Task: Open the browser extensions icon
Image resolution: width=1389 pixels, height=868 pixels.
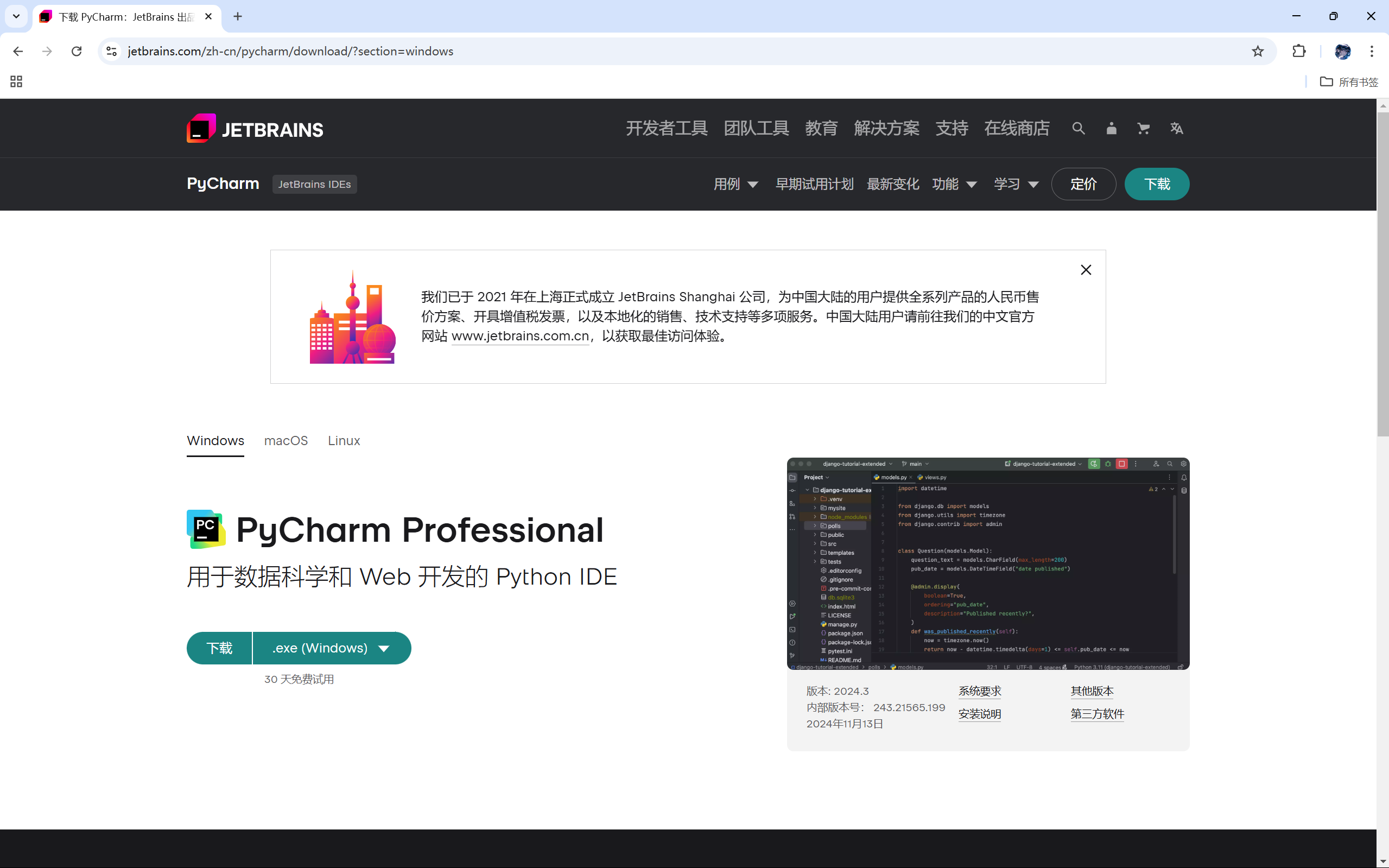Action: tap(1299, 51)
